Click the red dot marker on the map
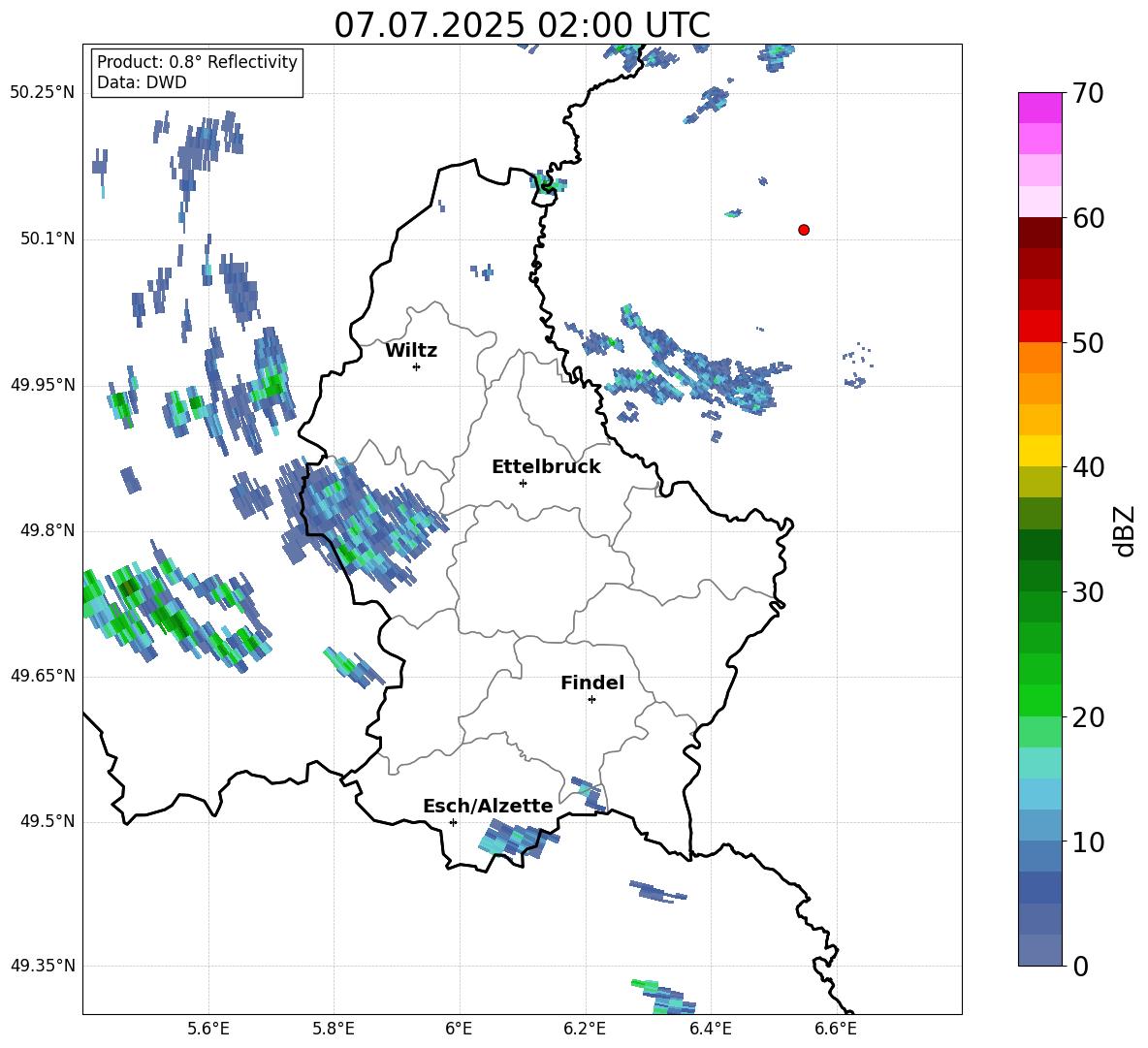Screen dimensions: 1148x1048 pyautogui.click(x=803, y=230)
